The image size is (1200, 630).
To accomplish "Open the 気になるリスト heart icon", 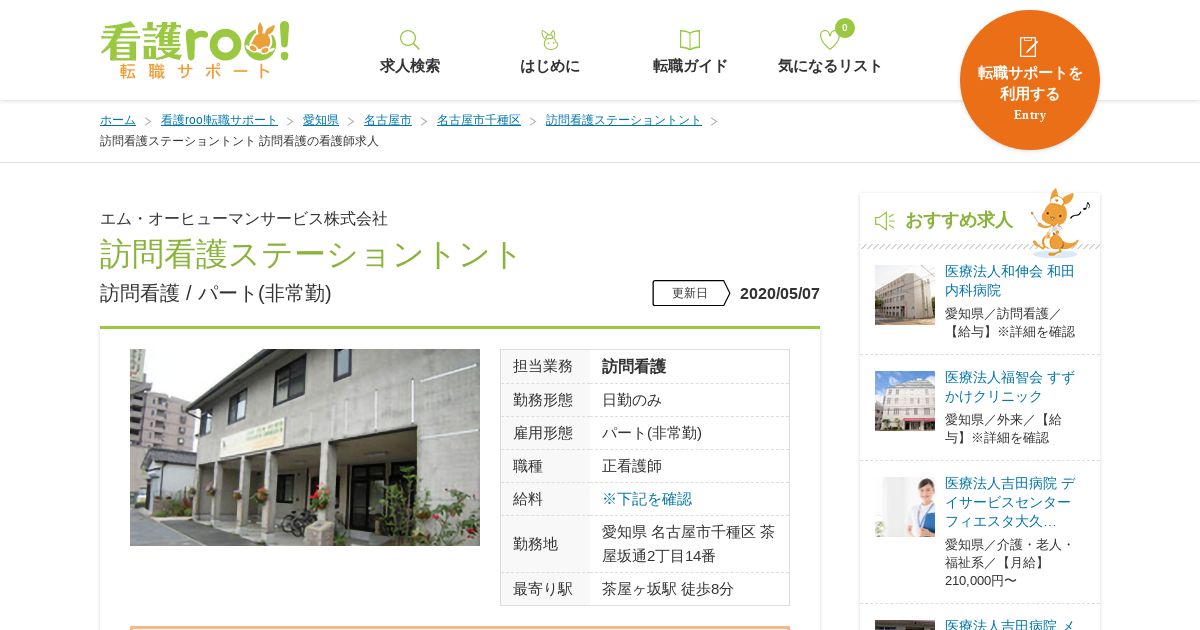I will 830,40.
